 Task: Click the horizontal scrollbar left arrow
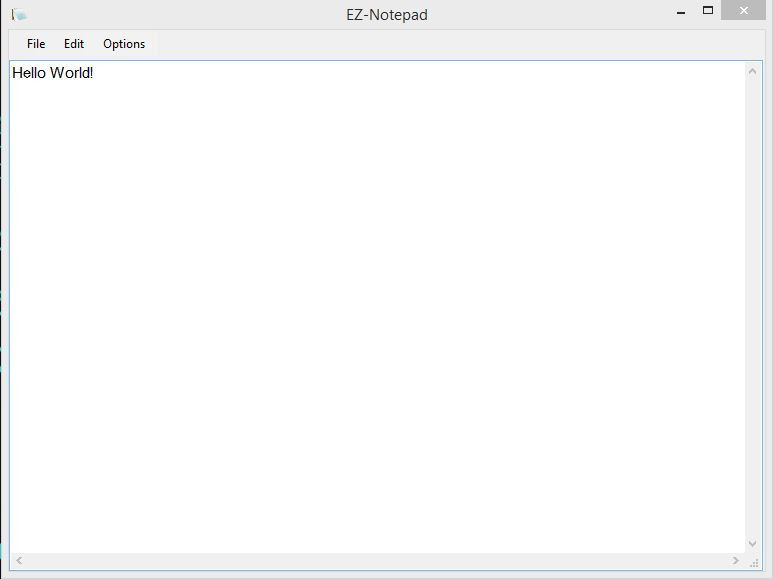(x=19, y=561)
